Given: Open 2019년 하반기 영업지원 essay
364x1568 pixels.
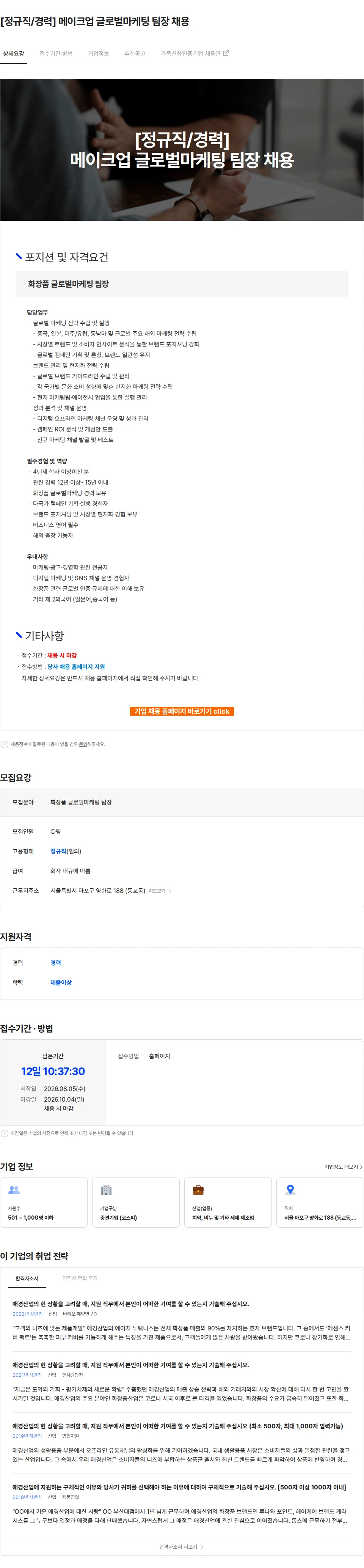Looking at the screenshot, I should pyautogui.click(x=181, y=1442).
